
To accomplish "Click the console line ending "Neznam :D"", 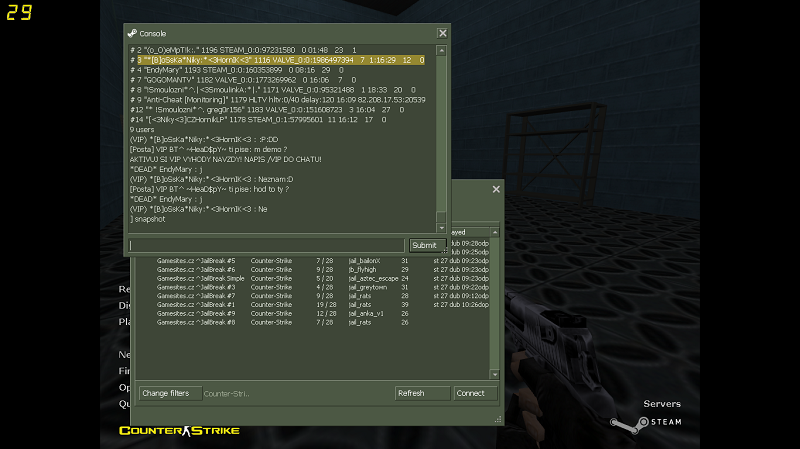I will click(x=211, y=180).
